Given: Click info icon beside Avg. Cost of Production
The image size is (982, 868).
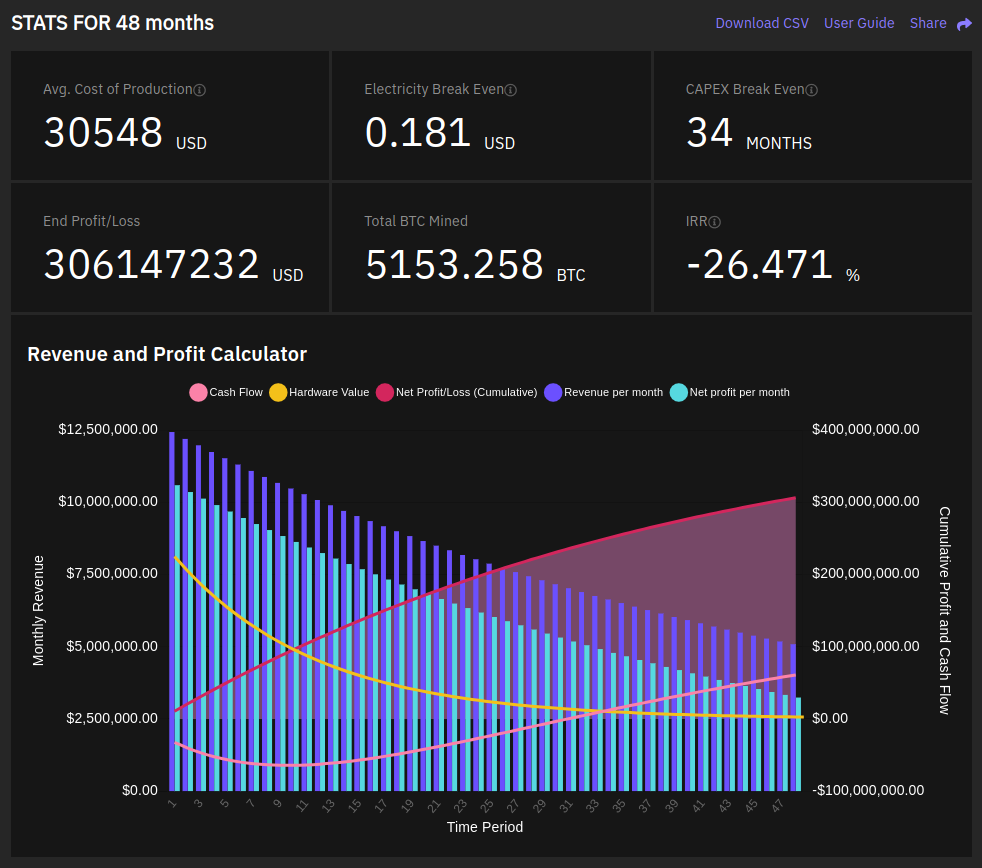Looking at the screenshot, I should pos(200,90).
